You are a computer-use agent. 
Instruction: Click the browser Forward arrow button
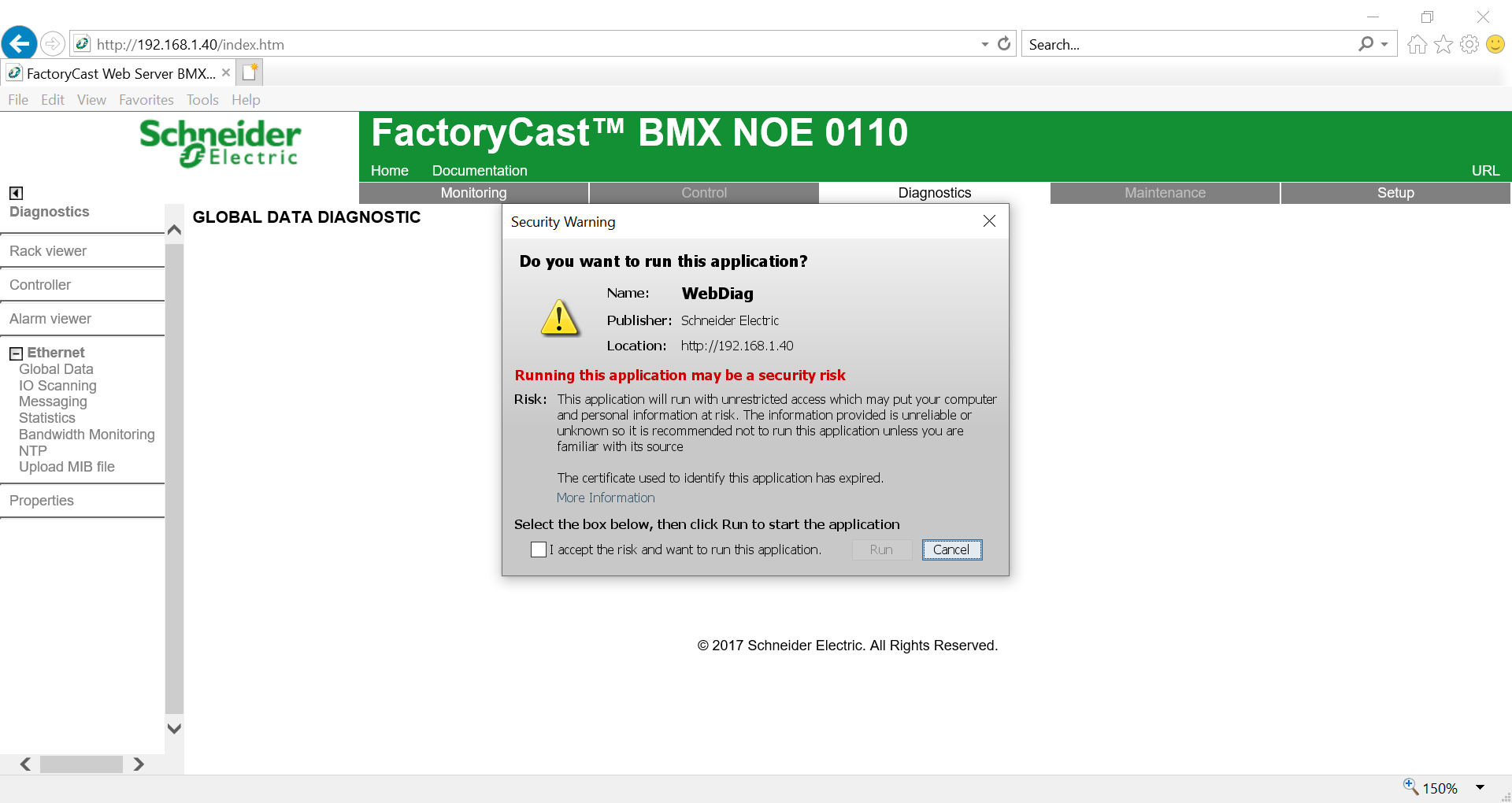[53, 44]
